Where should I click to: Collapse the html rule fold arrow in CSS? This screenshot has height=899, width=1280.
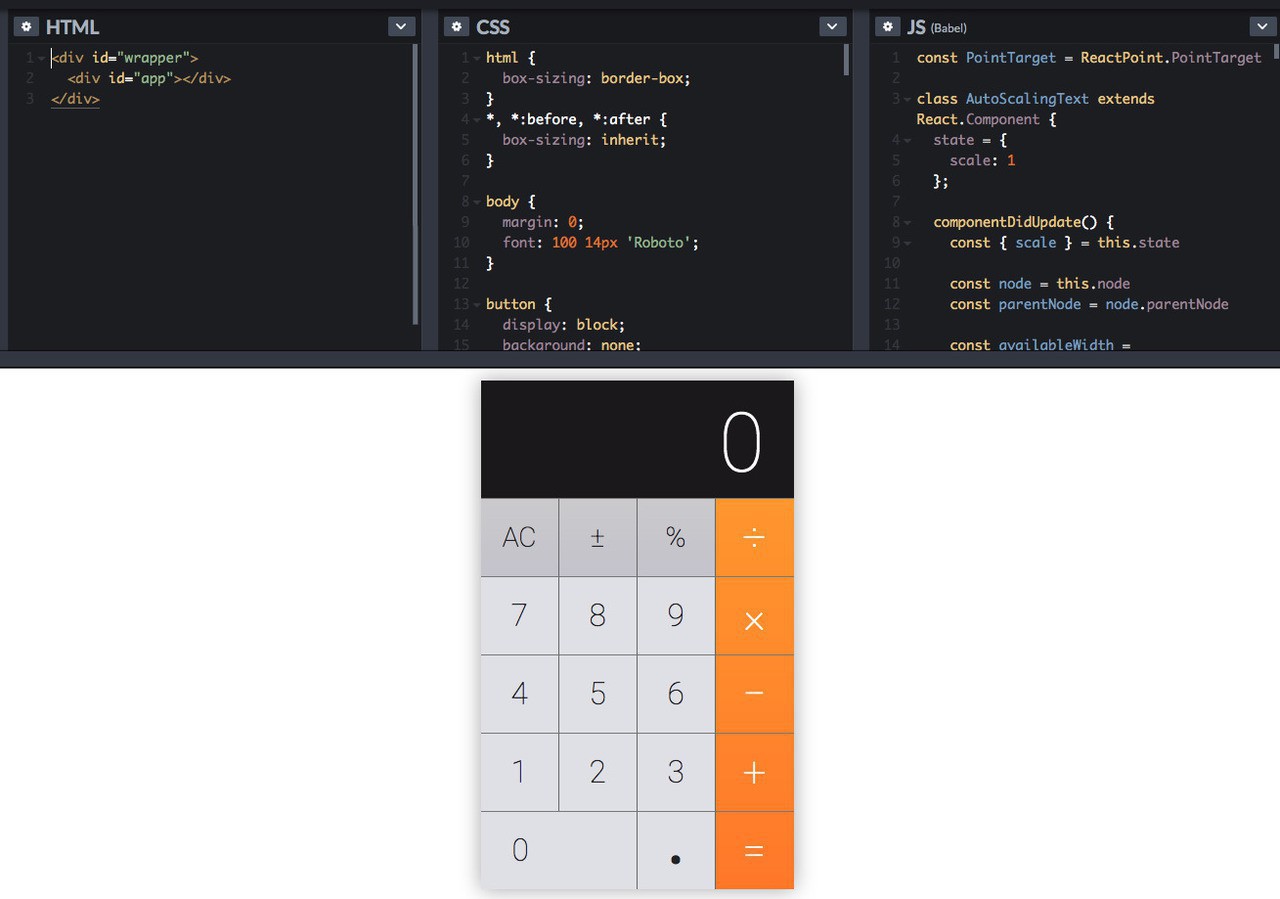point(476,59)
